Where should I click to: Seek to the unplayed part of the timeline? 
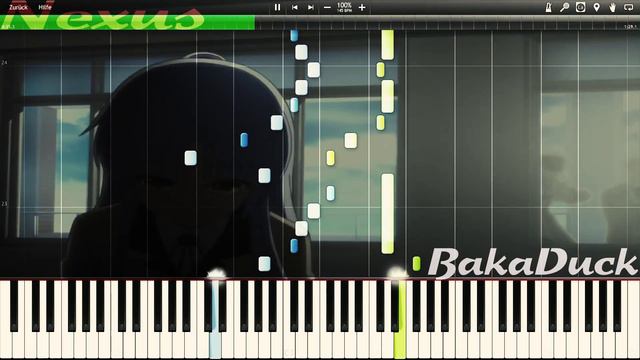[447, 22]
